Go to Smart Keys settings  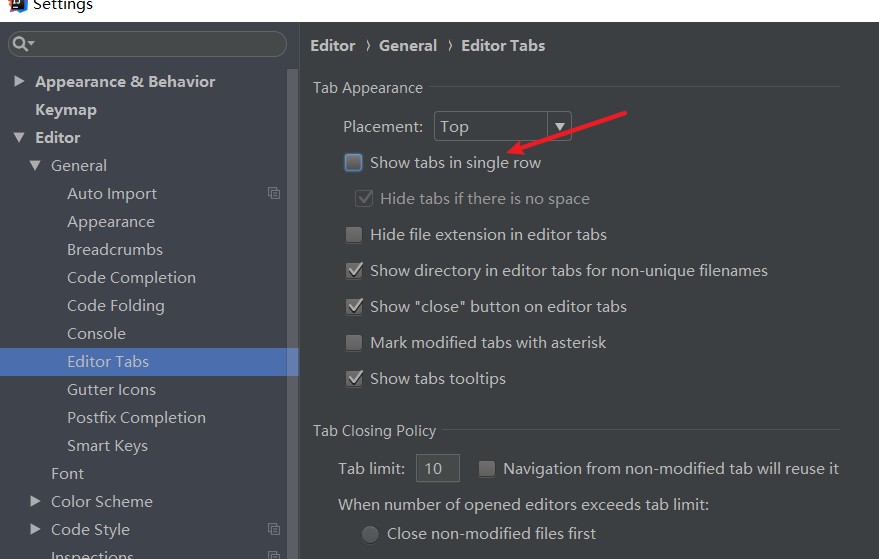[107, 445]
